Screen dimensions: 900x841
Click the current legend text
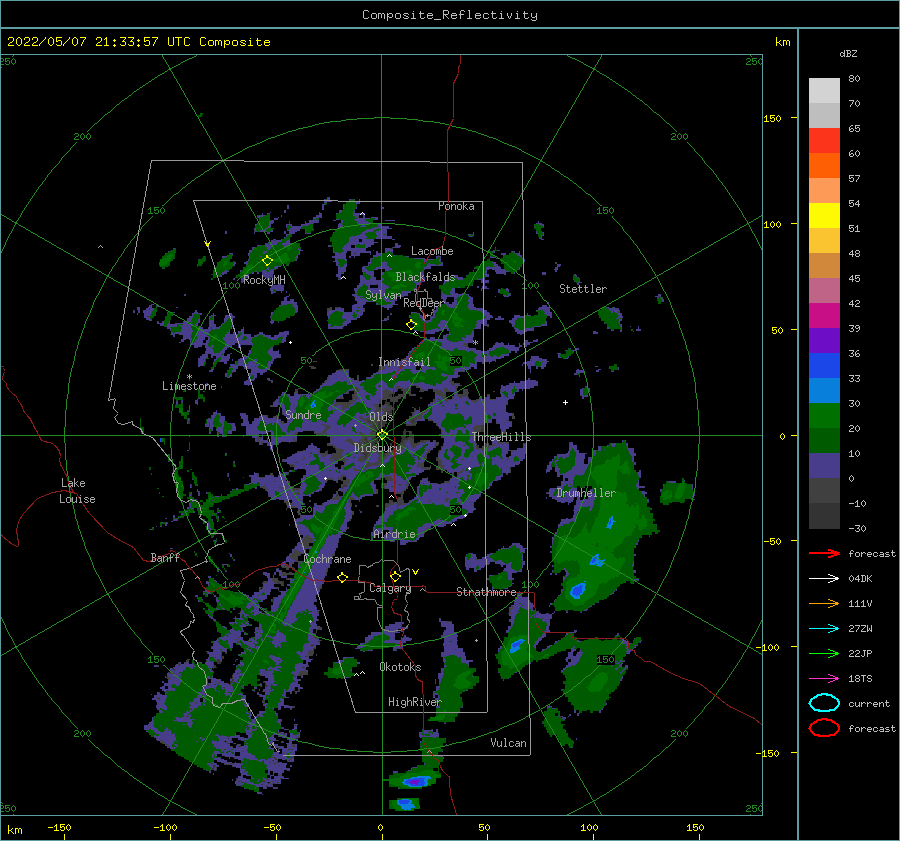coord(869,703)
